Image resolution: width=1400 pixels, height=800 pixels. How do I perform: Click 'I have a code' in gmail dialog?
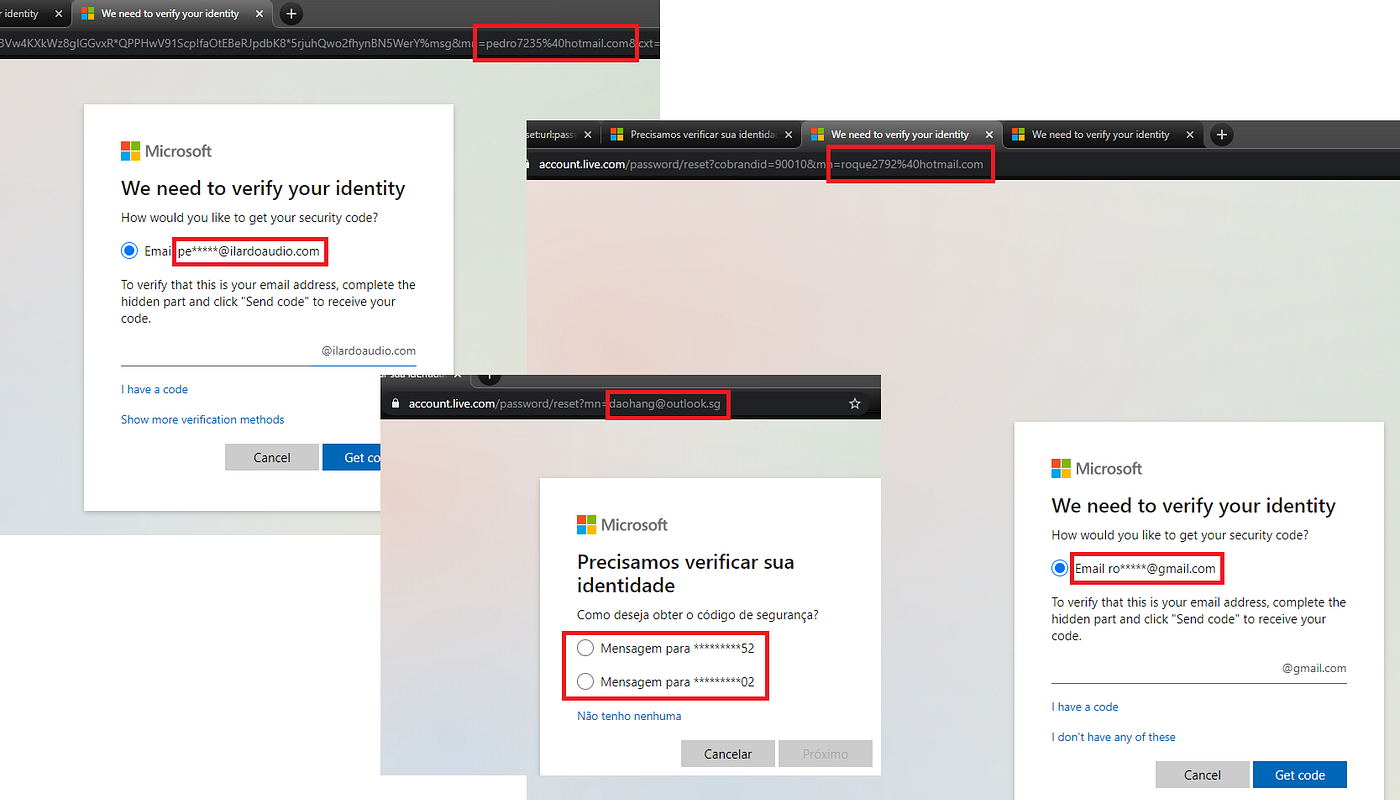1085,707
